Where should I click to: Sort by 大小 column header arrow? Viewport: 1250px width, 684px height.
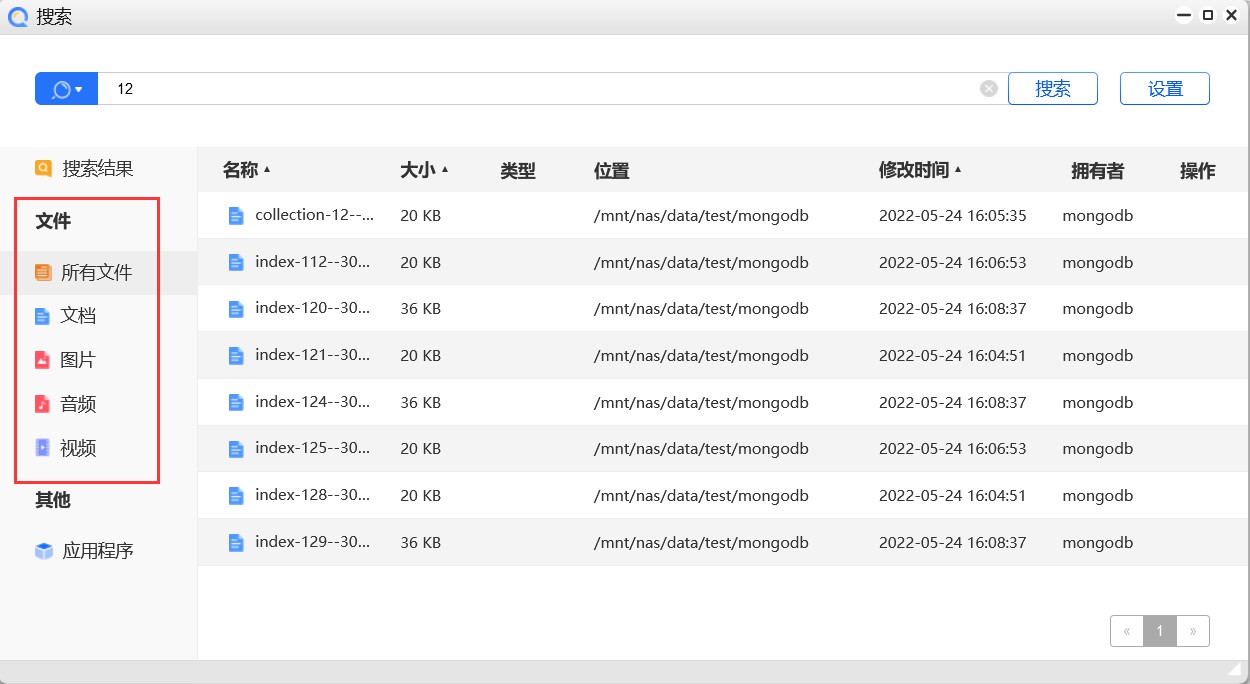445,170
